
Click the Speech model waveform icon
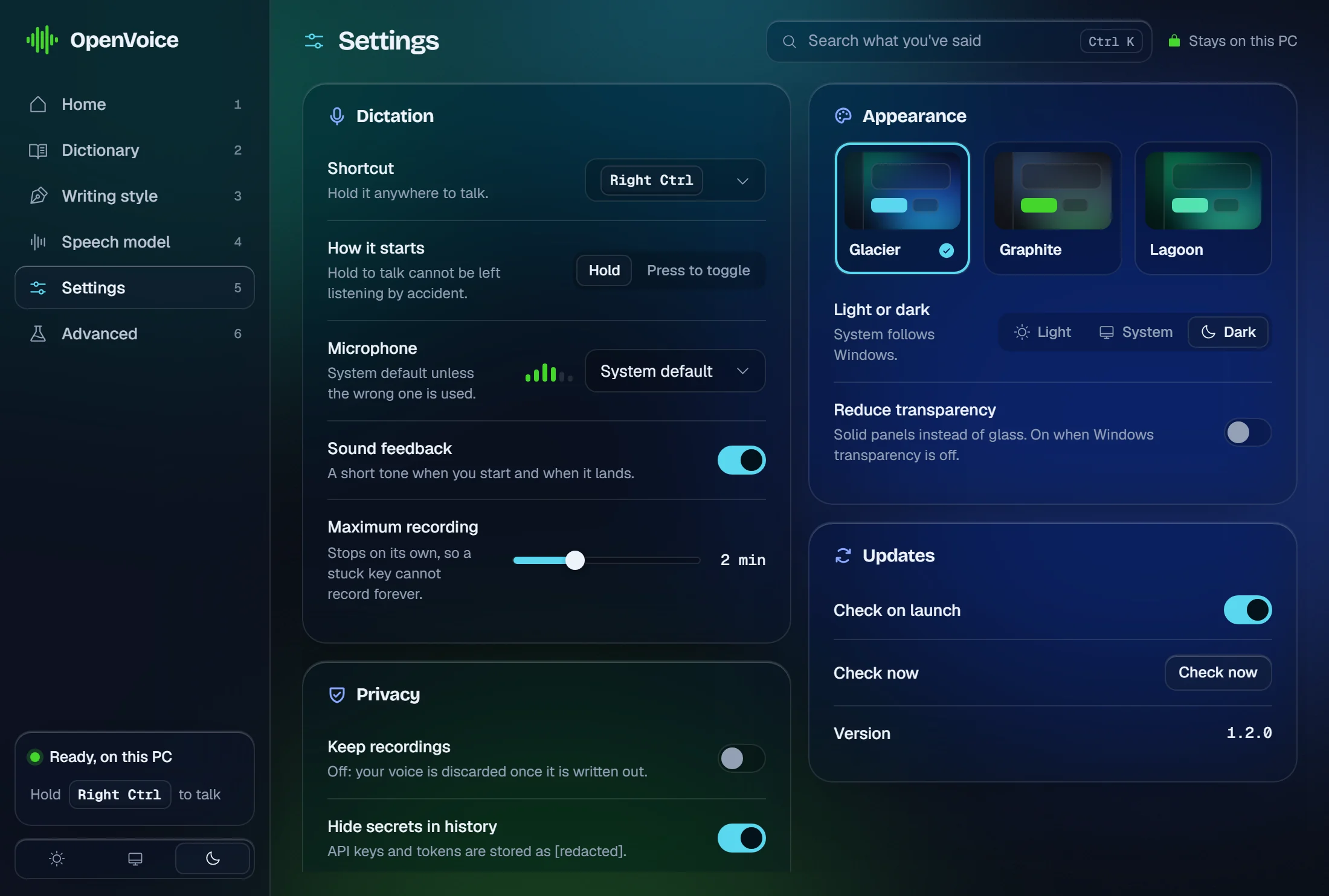tap(38, 242)
